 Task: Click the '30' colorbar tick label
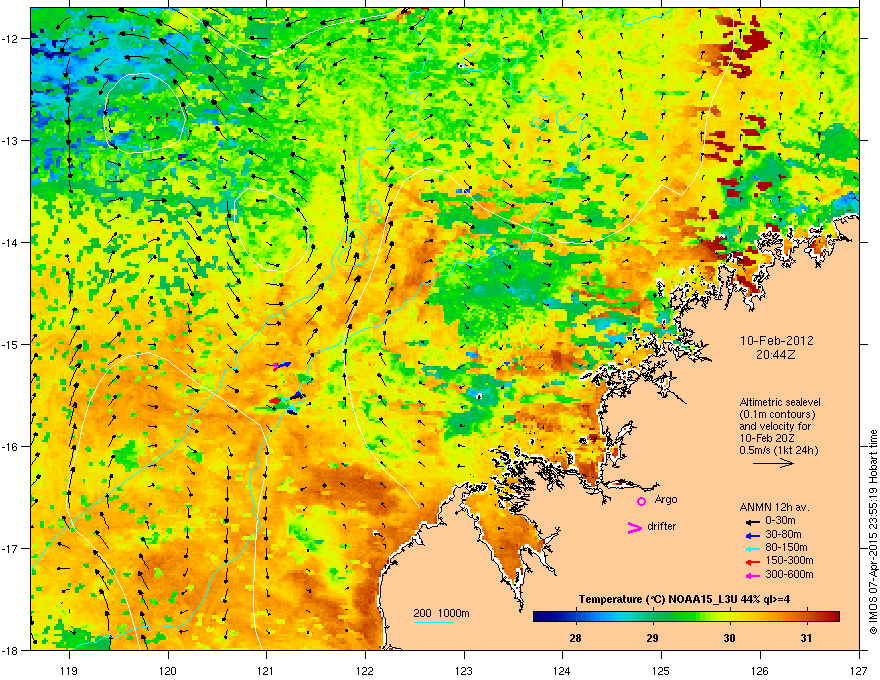729,638
